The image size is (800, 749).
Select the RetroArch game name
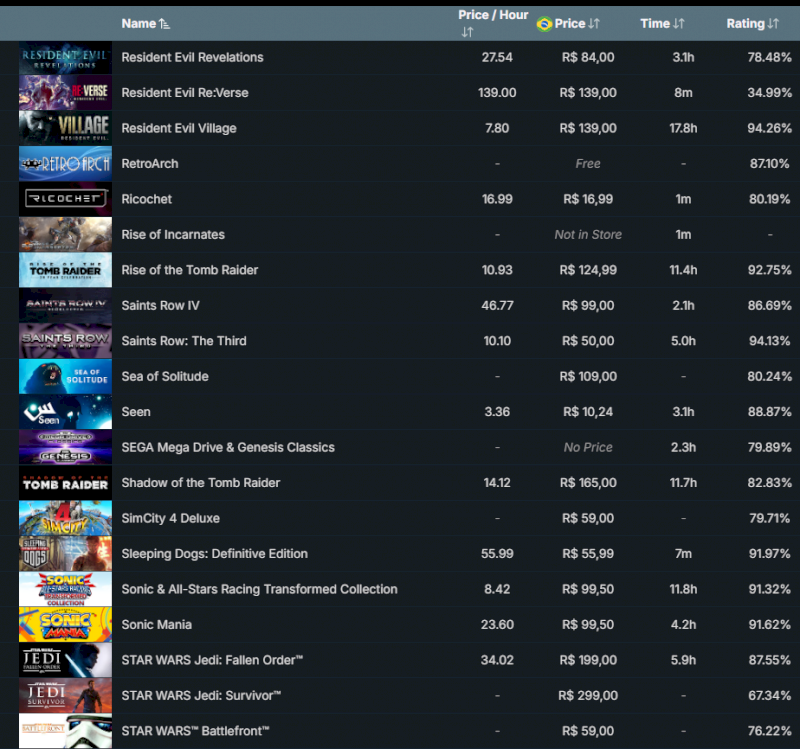point(149,164)
